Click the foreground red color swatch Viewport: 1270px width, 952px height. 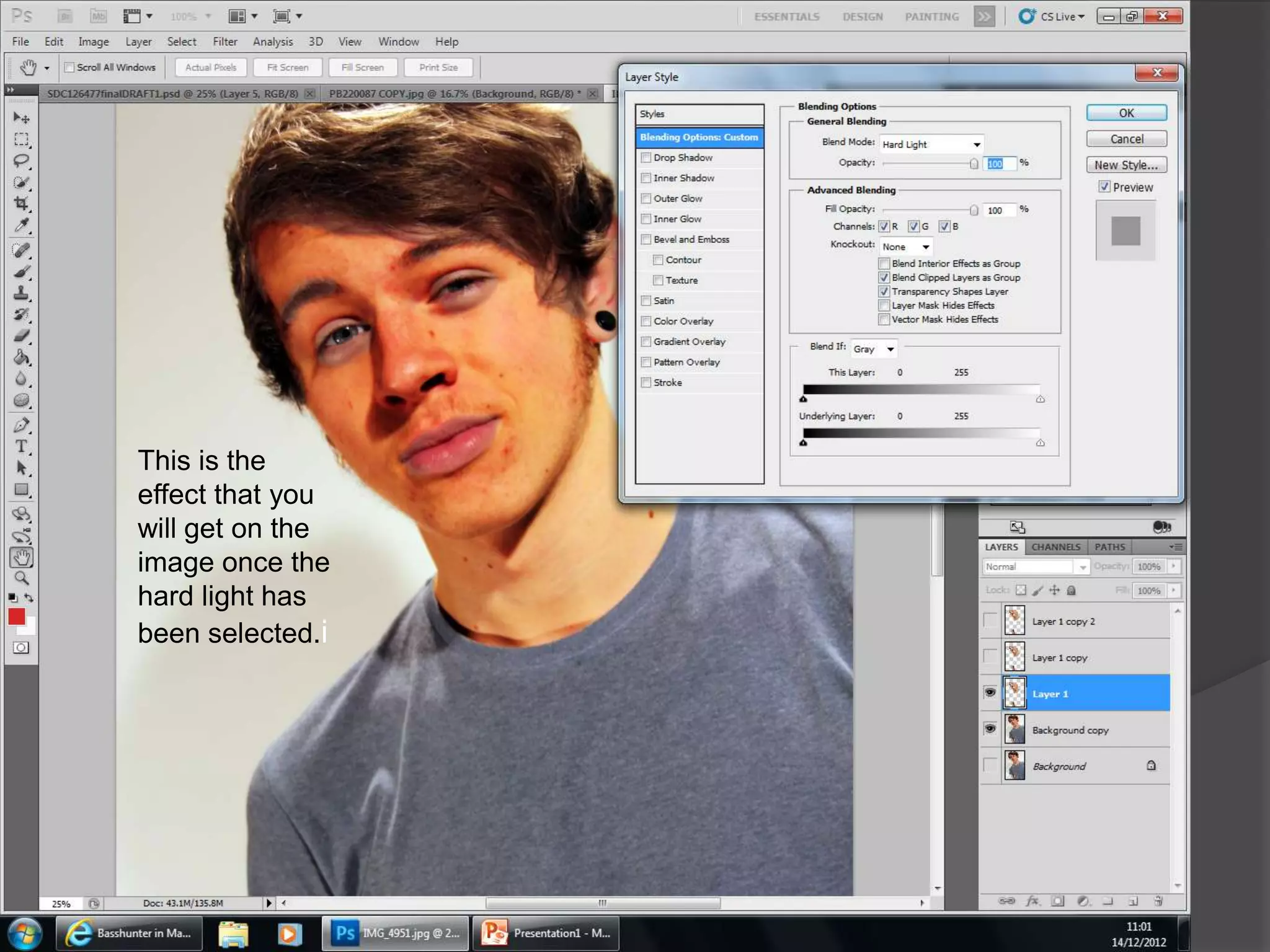(x=17, y=616)
